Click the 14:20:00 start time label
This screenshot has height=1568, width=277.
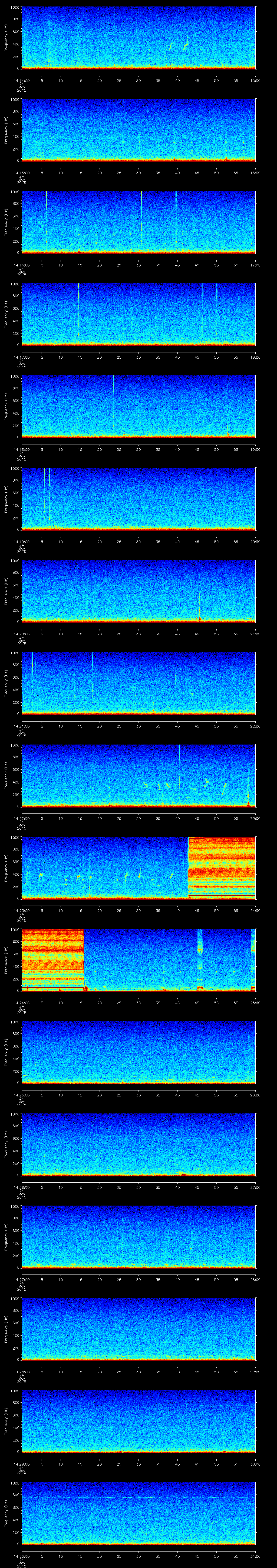pyautogui.click(x=21, y=634)
